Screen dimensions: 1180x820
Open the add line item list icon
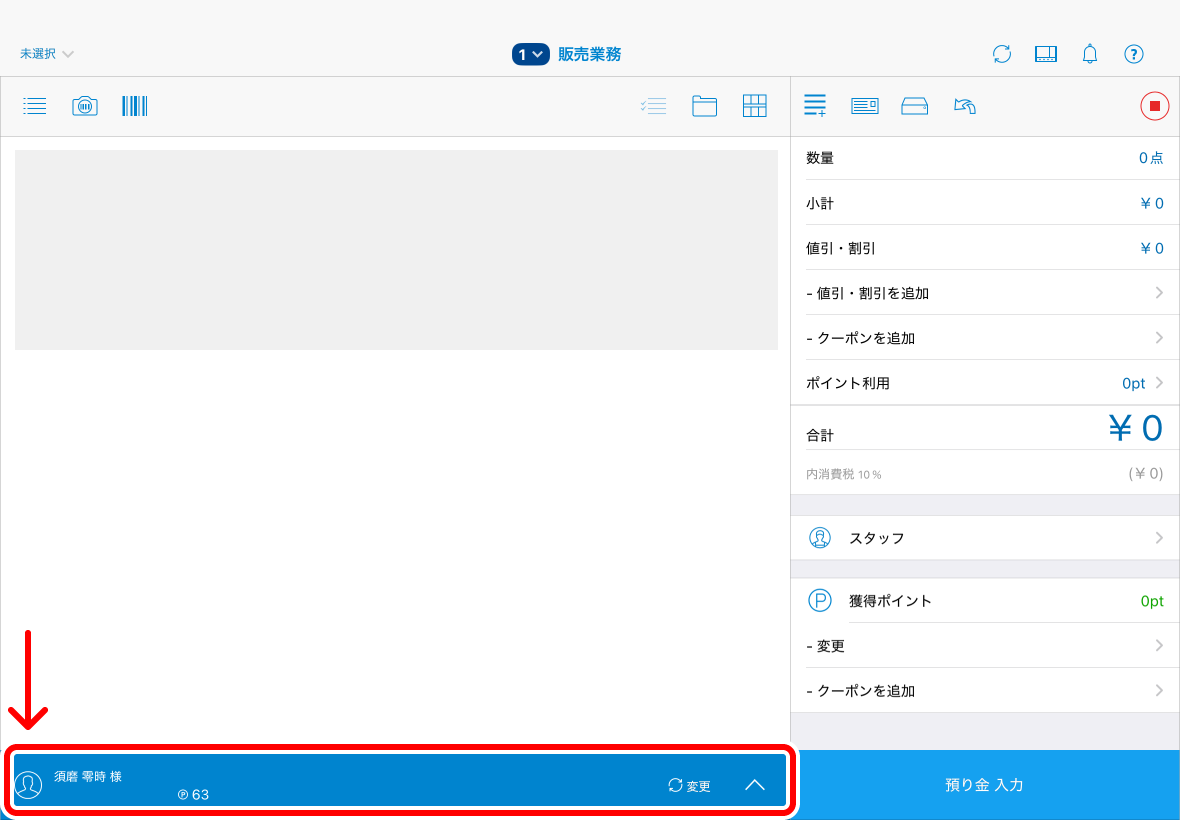coord(815,106)
